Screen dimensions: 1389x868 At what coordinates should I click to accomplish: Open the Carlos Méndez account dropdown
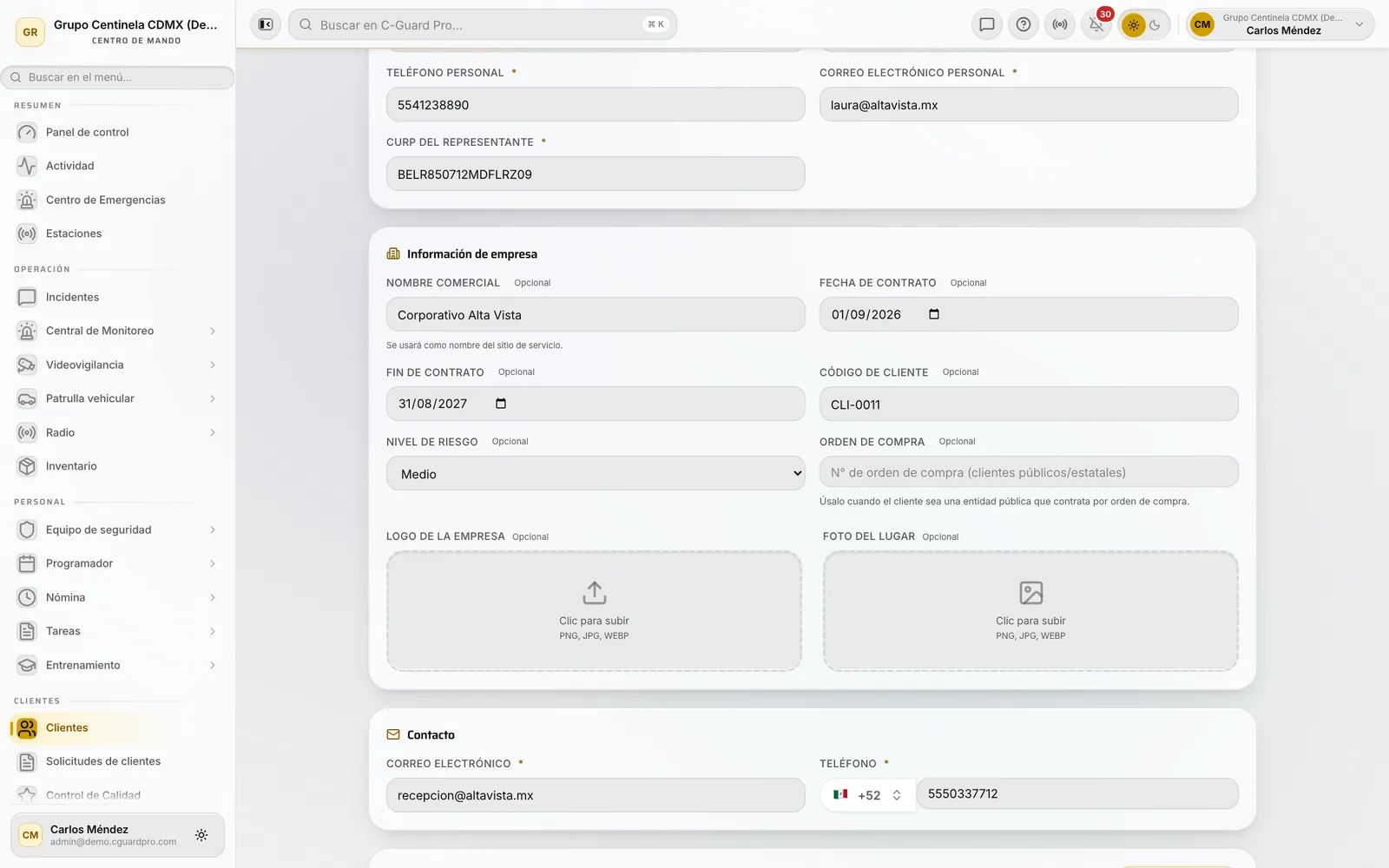click(1280, 24)
